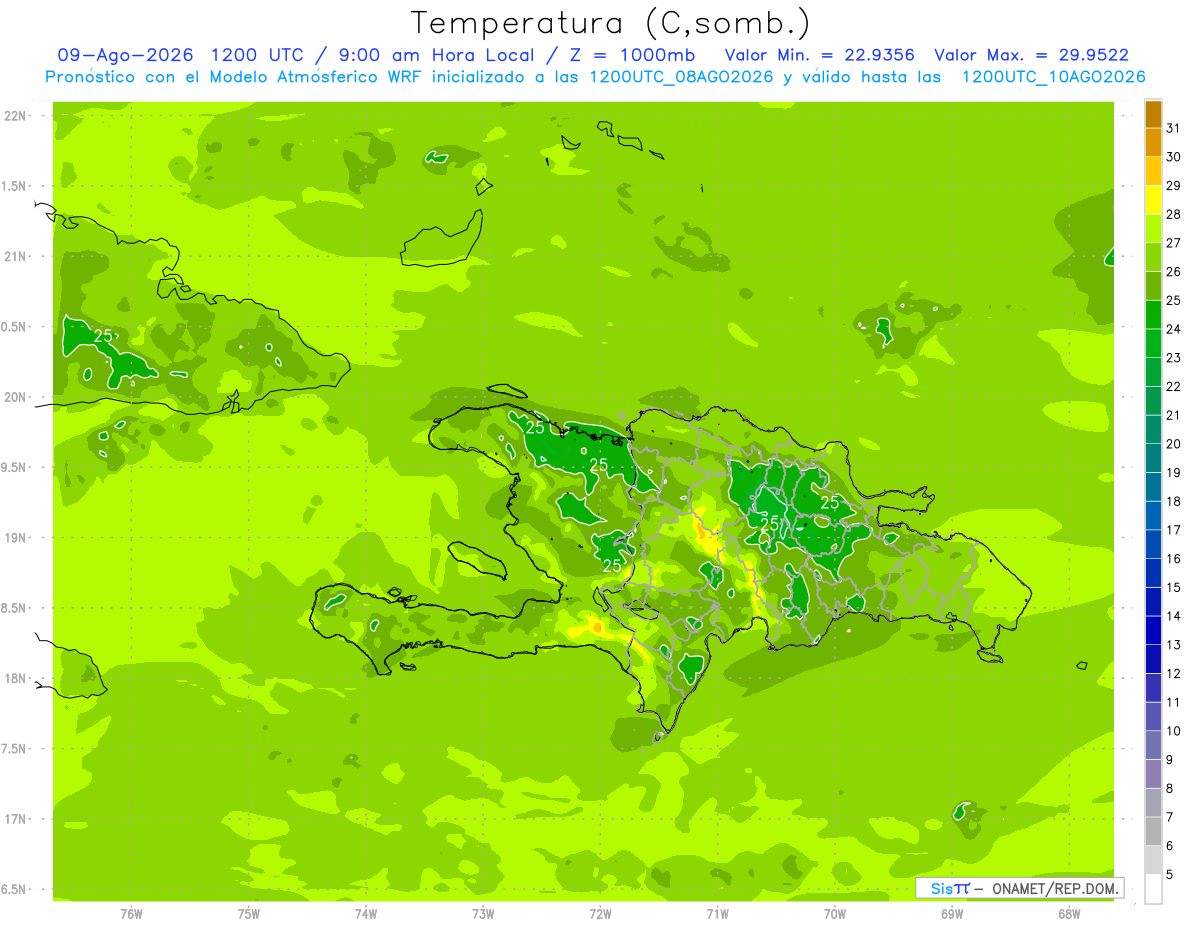Click the "22N" latitude label
This screenshot has height=927, width=1200.
click(15, 116)
